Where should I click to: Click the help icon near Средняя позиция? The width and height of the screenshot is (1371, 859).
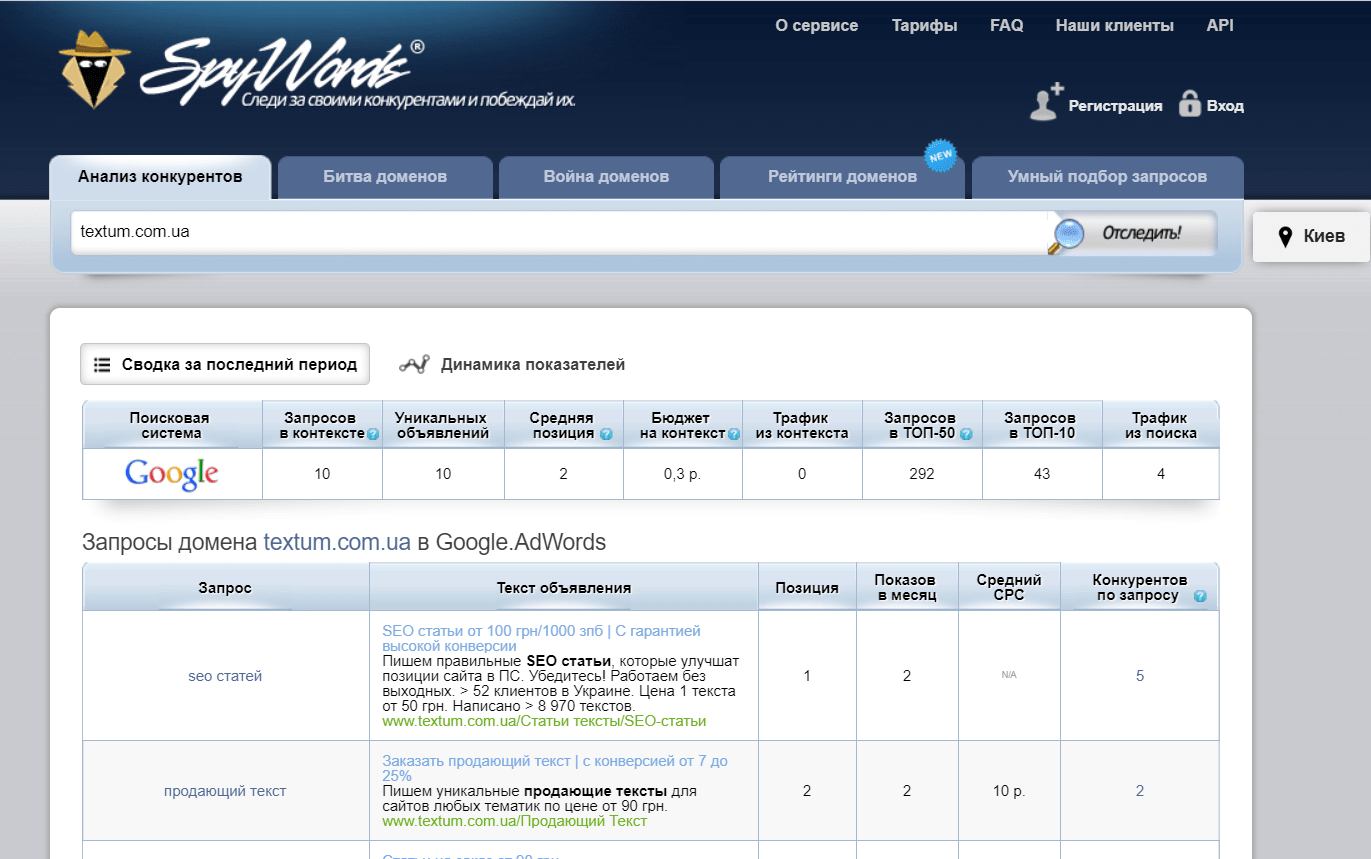click(605, 434)
